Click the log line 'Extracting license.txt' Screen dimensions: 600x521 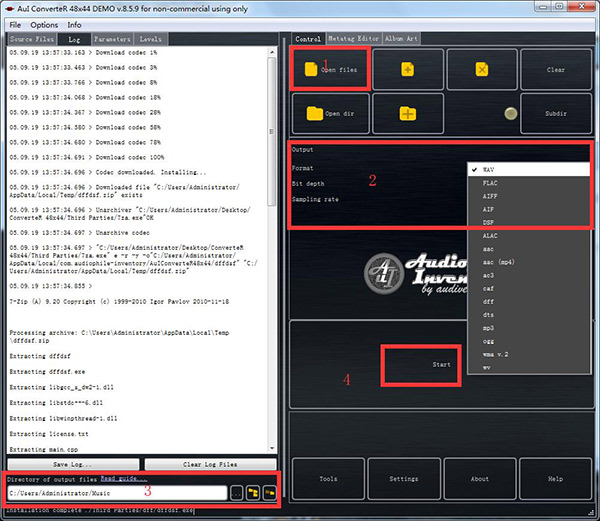pos(49,434)
